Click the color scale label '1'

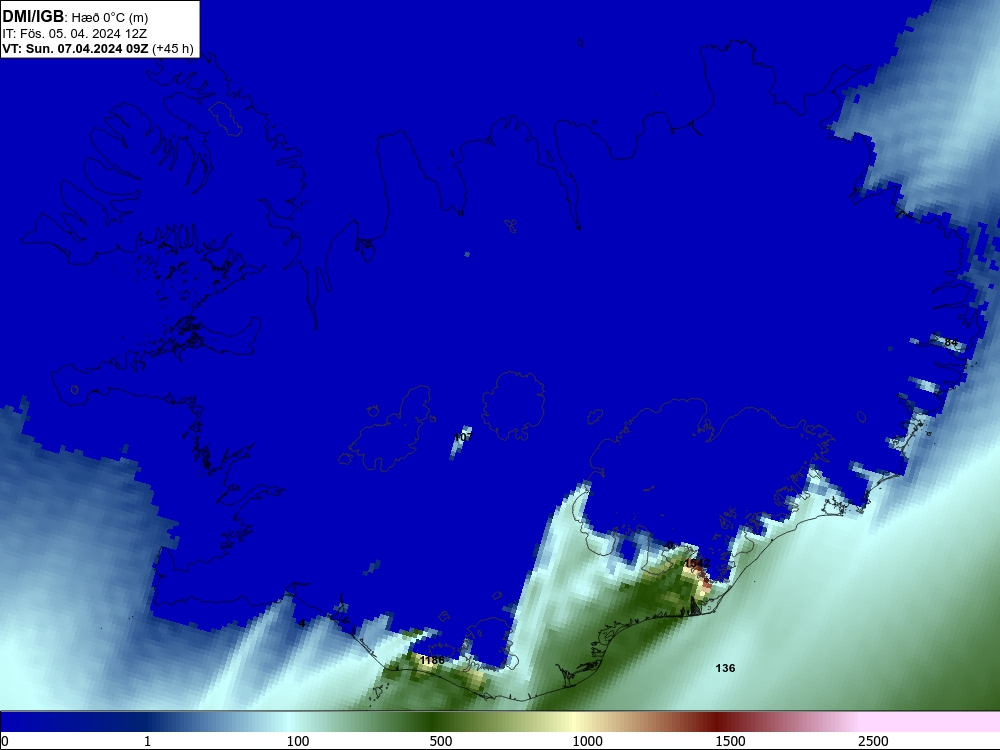pos(147,741)
